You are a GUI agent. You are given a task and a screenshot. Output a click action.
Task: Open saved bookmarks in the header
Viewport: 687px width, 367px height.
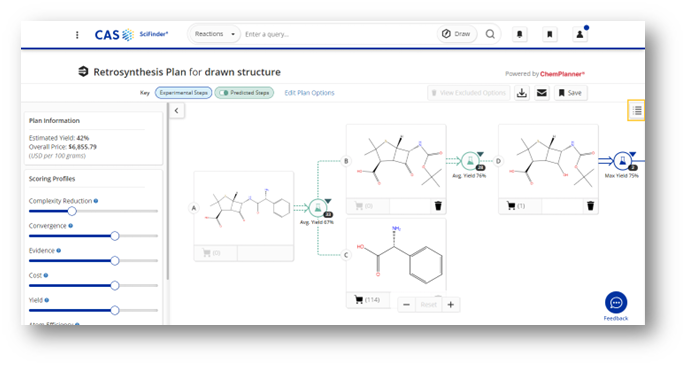point(549,34)
